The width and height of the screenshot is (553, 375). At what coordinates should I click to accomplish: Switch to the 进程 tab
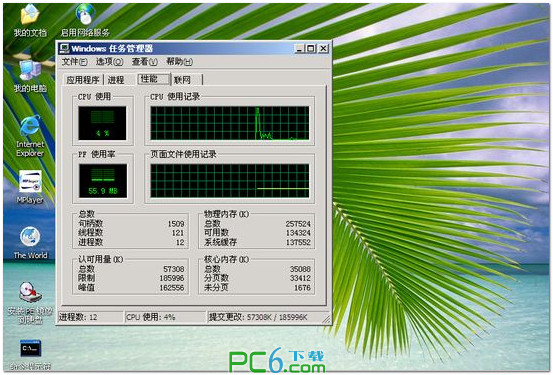[116, 80]
